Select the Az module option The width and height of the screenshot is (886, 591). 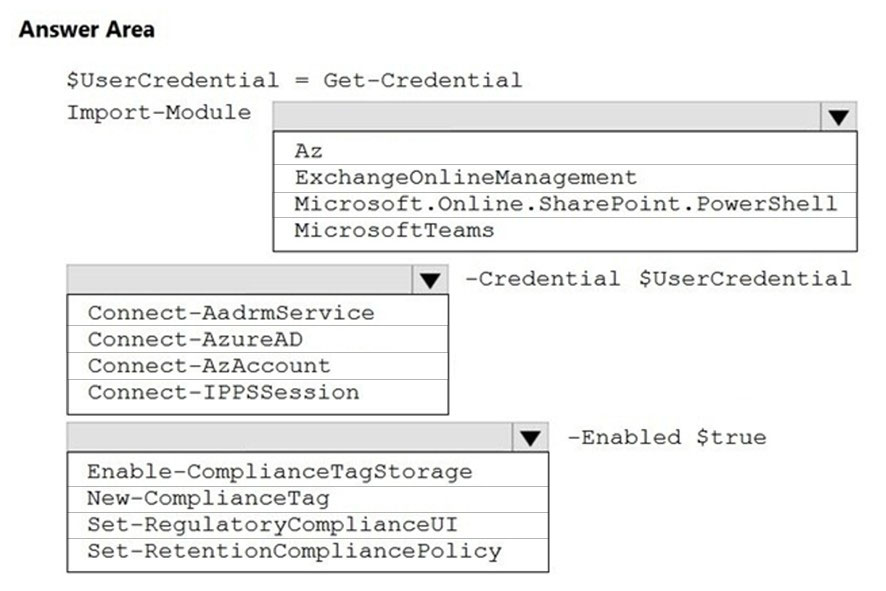(x=565, y=151)
